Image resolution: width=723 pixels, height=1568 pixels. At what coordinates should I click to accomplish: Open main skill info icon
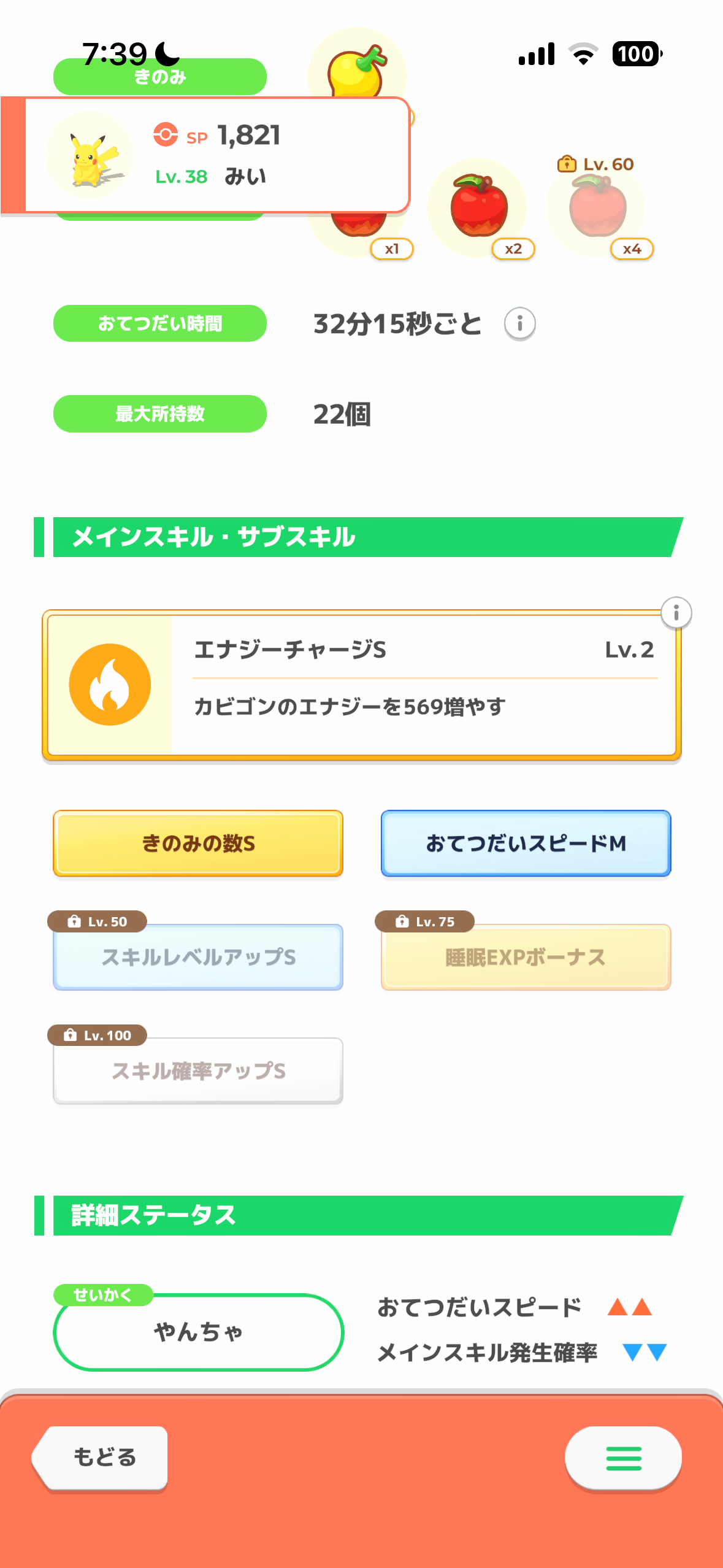pos(676,613)
